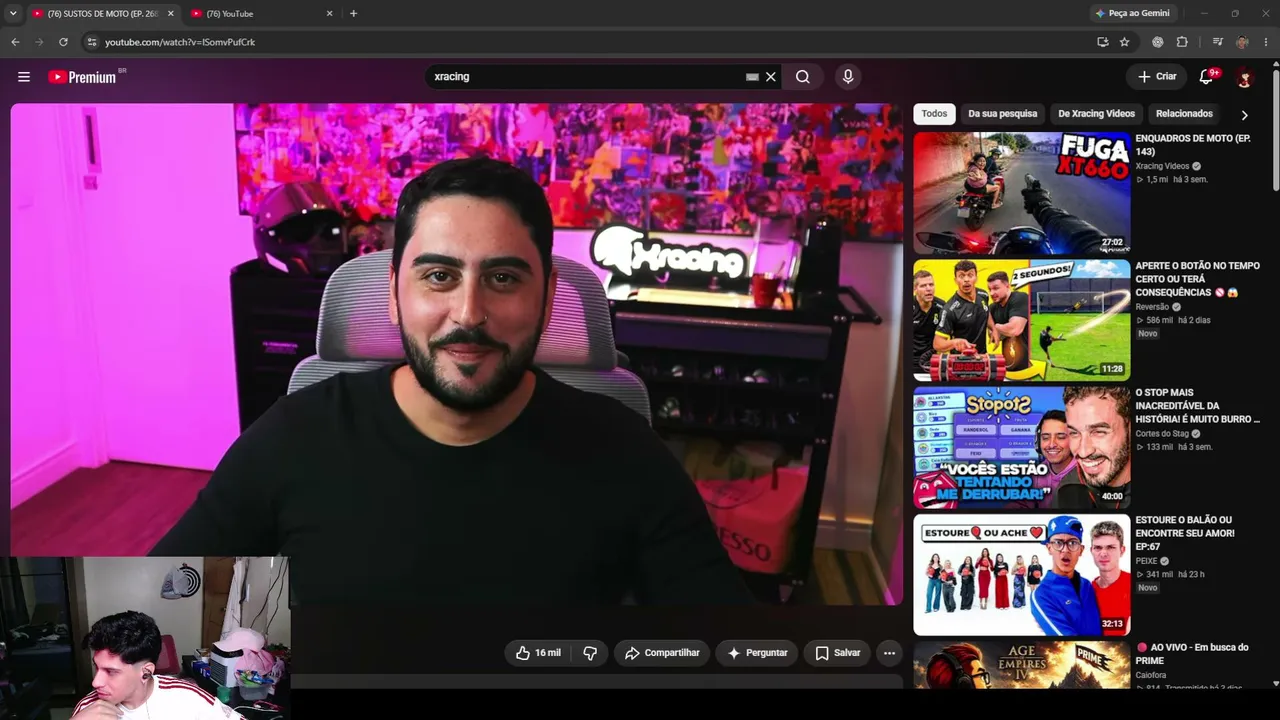Like the video with 16 mil likes
The height and width of the screenshot is (720, 1280).
pos(538,653)
